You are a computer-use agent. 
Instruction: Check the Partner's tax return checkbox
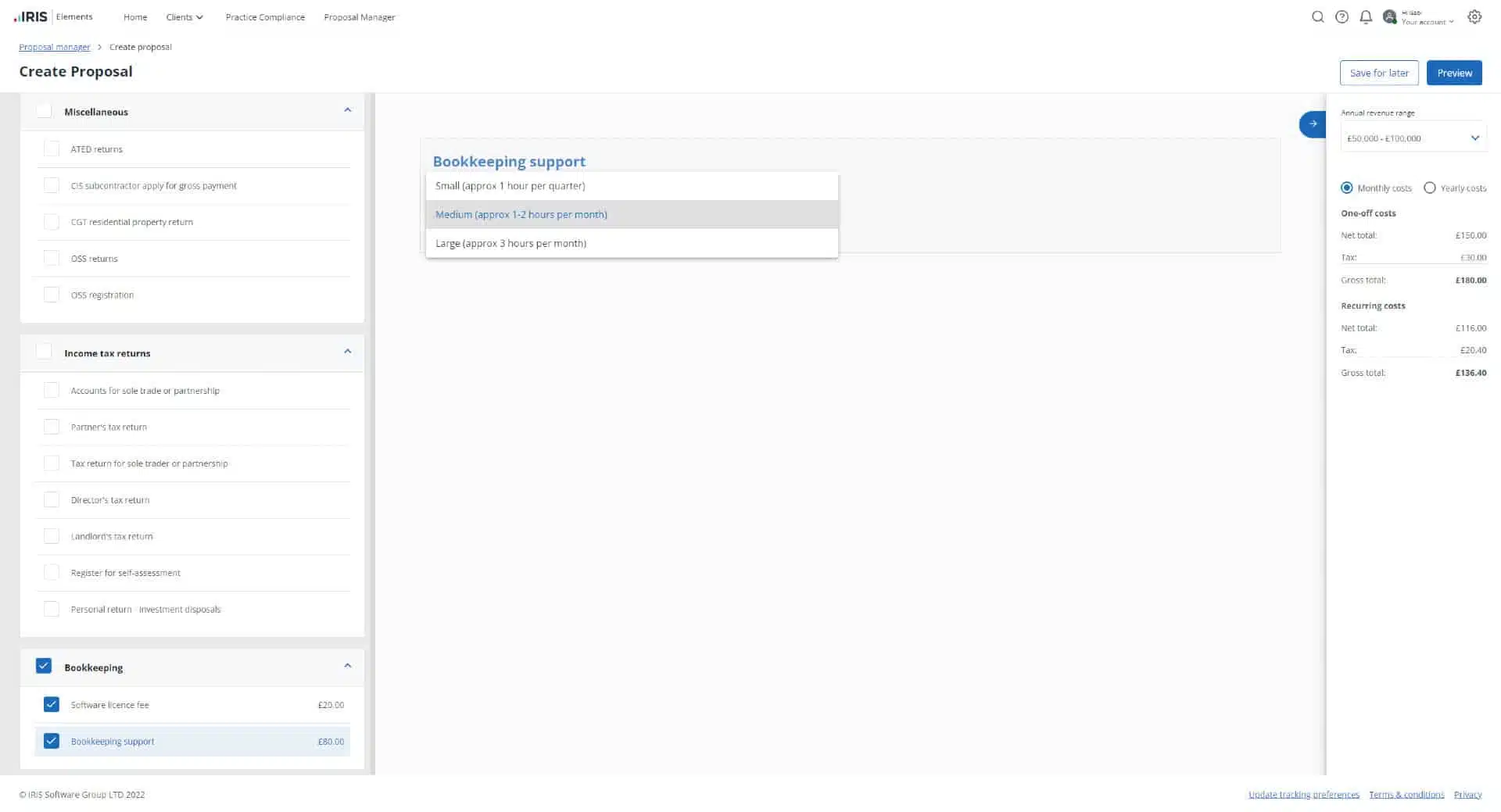[x=52, y=427]
